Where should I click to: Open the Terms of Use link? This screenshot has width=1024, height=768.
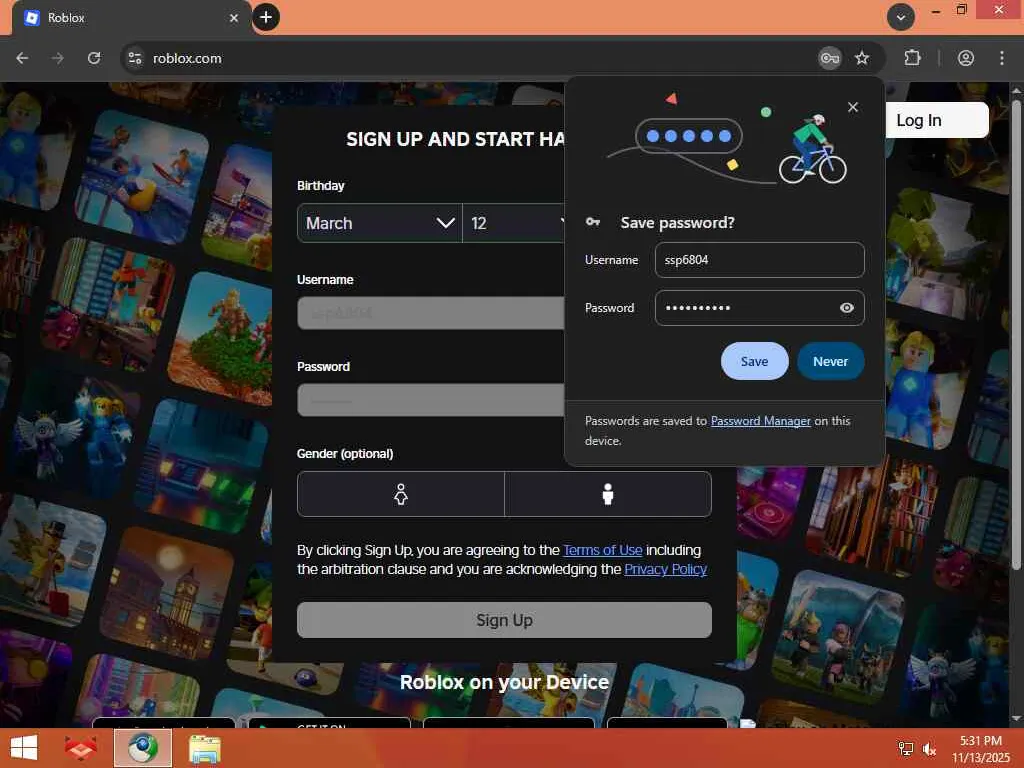tap(603, 551)
